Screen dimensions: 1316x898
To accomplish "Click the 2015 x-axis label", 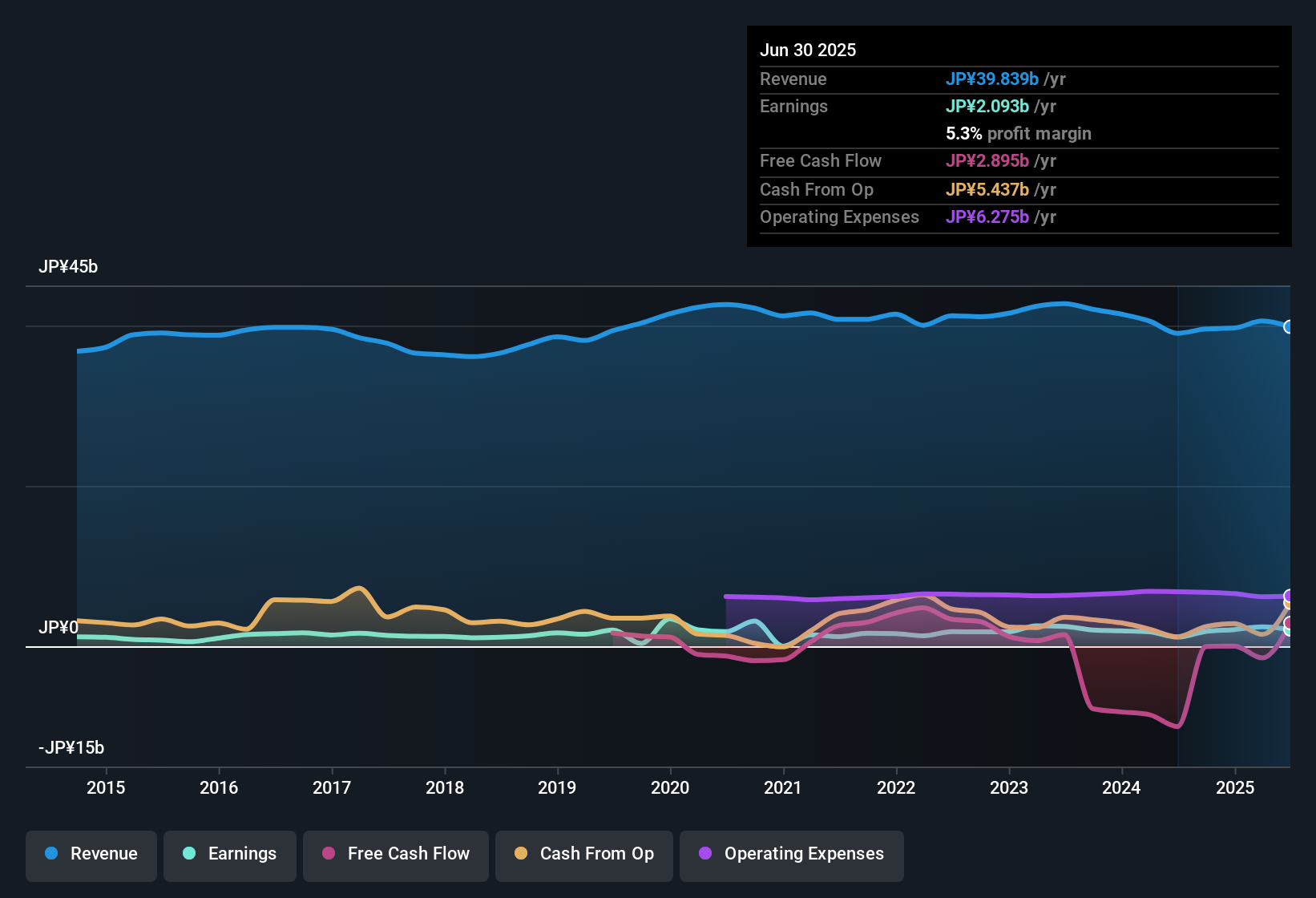I will coord(106,787).
